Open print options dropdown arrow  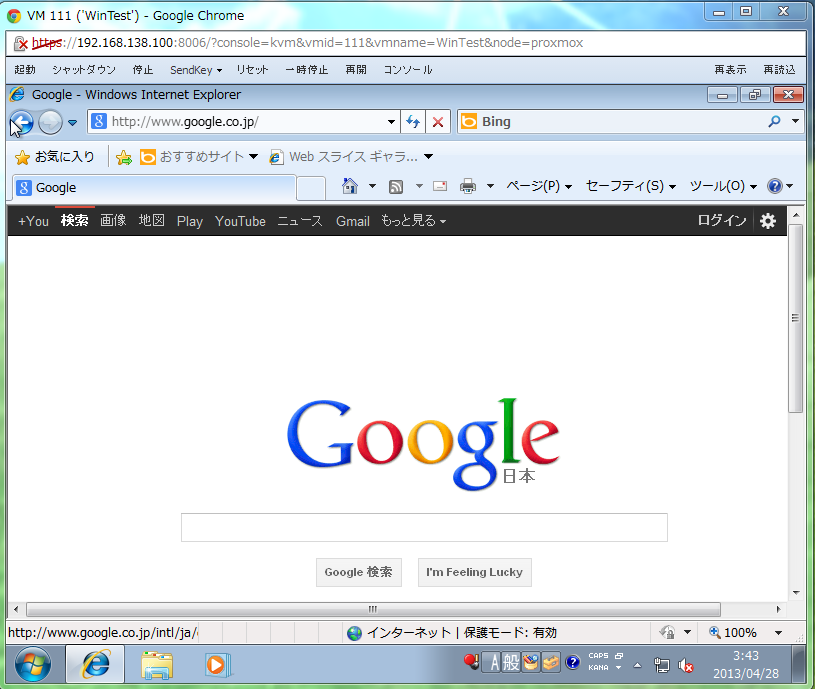tap(490, 186)
